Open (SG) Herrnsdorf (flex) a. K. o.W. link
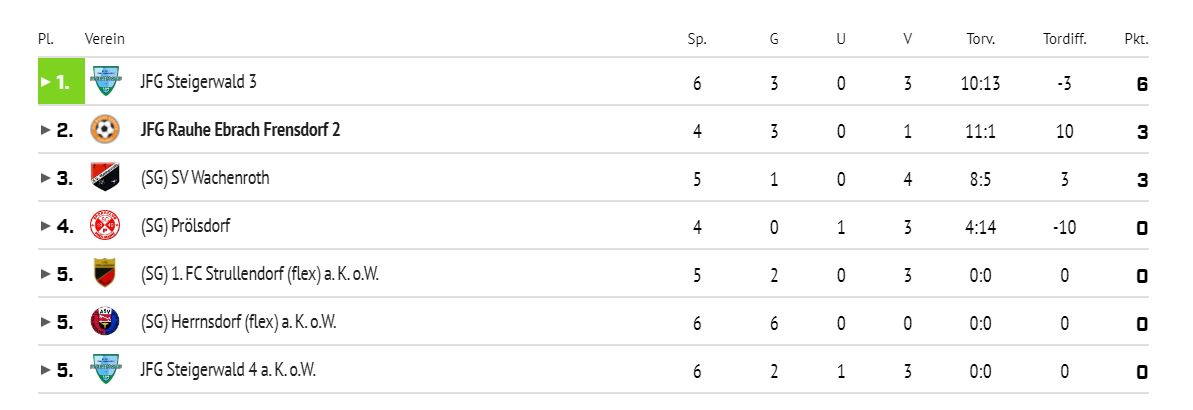The width and height of the screenshot is (1193, 410). (x=238, y=322)
